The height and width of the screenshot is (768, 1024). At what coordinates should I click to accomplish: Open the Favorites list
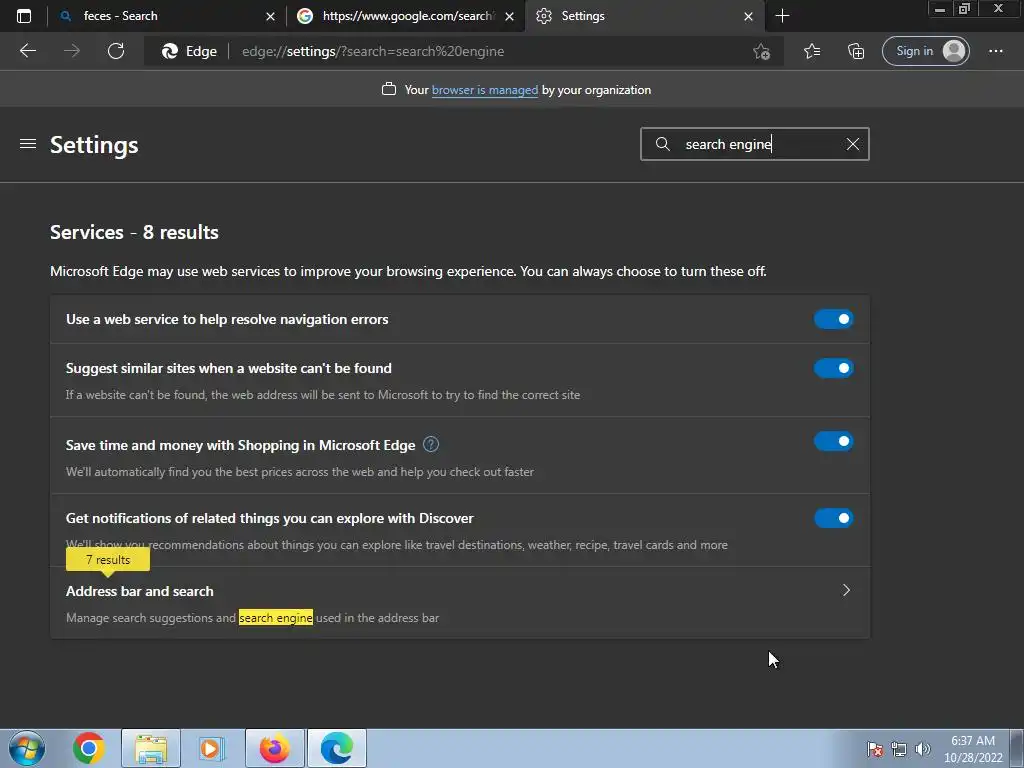pos(812,51)
